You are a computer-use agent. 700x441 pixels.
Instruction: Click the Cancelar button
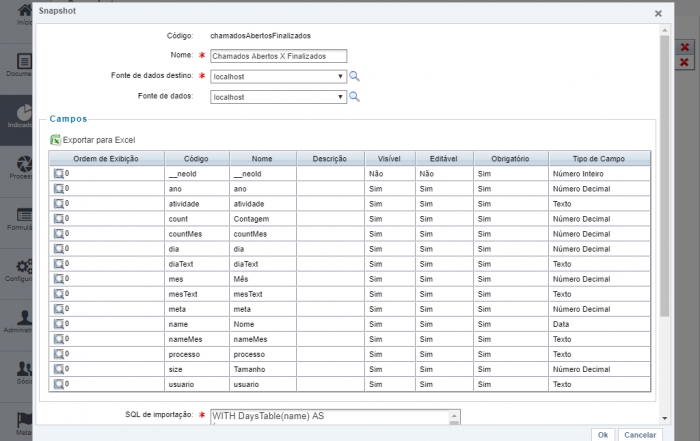(x=640, y=435)
